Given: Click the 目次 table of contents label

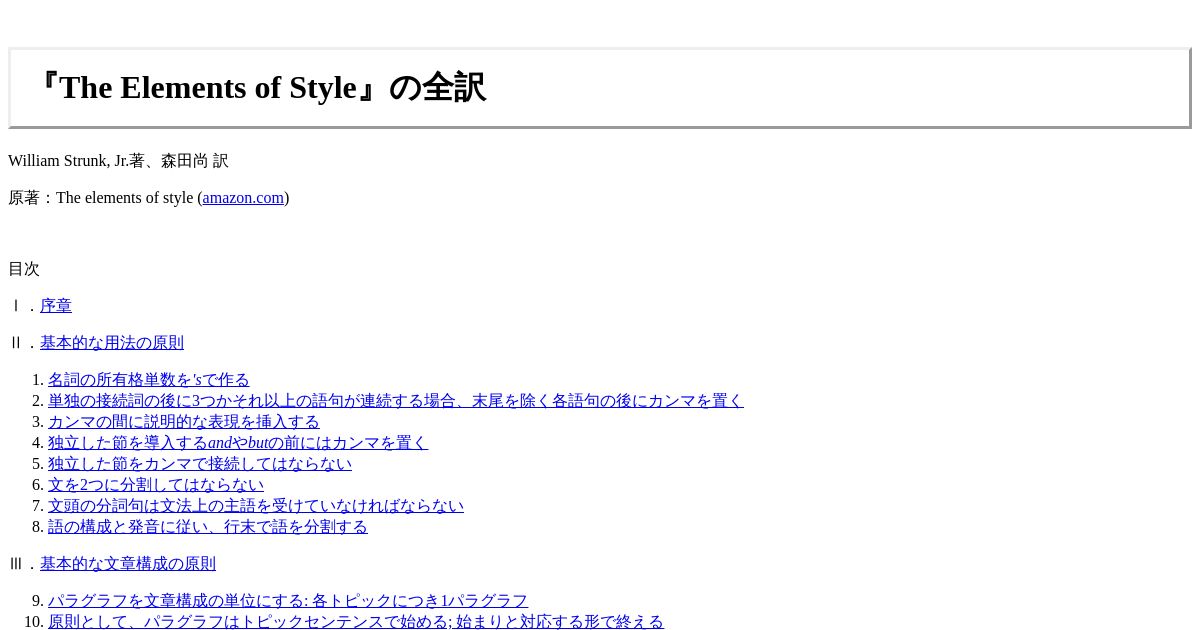Looking at the screenshot, I should [x=24, y=269].
